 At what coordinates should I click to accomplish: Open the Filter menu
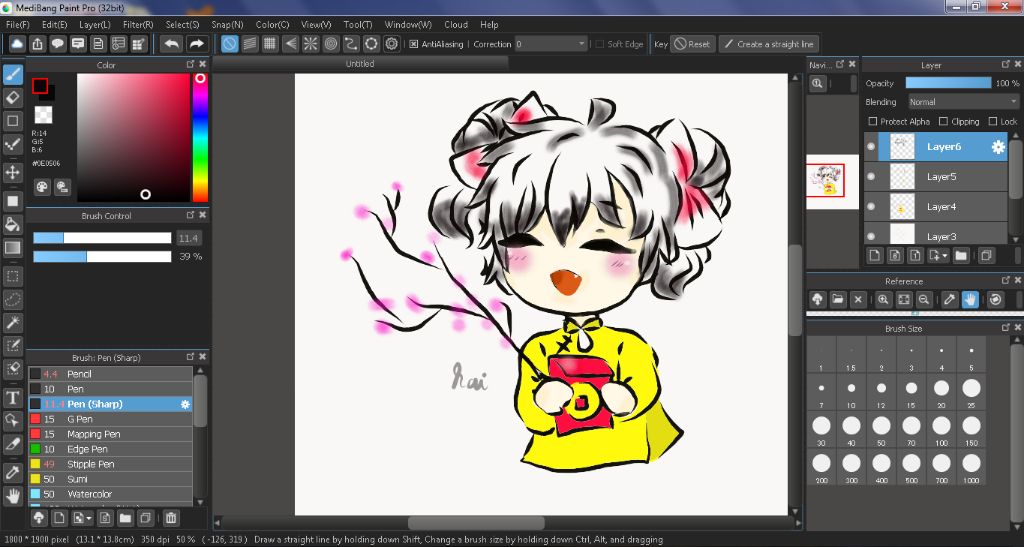pos(138,25)
